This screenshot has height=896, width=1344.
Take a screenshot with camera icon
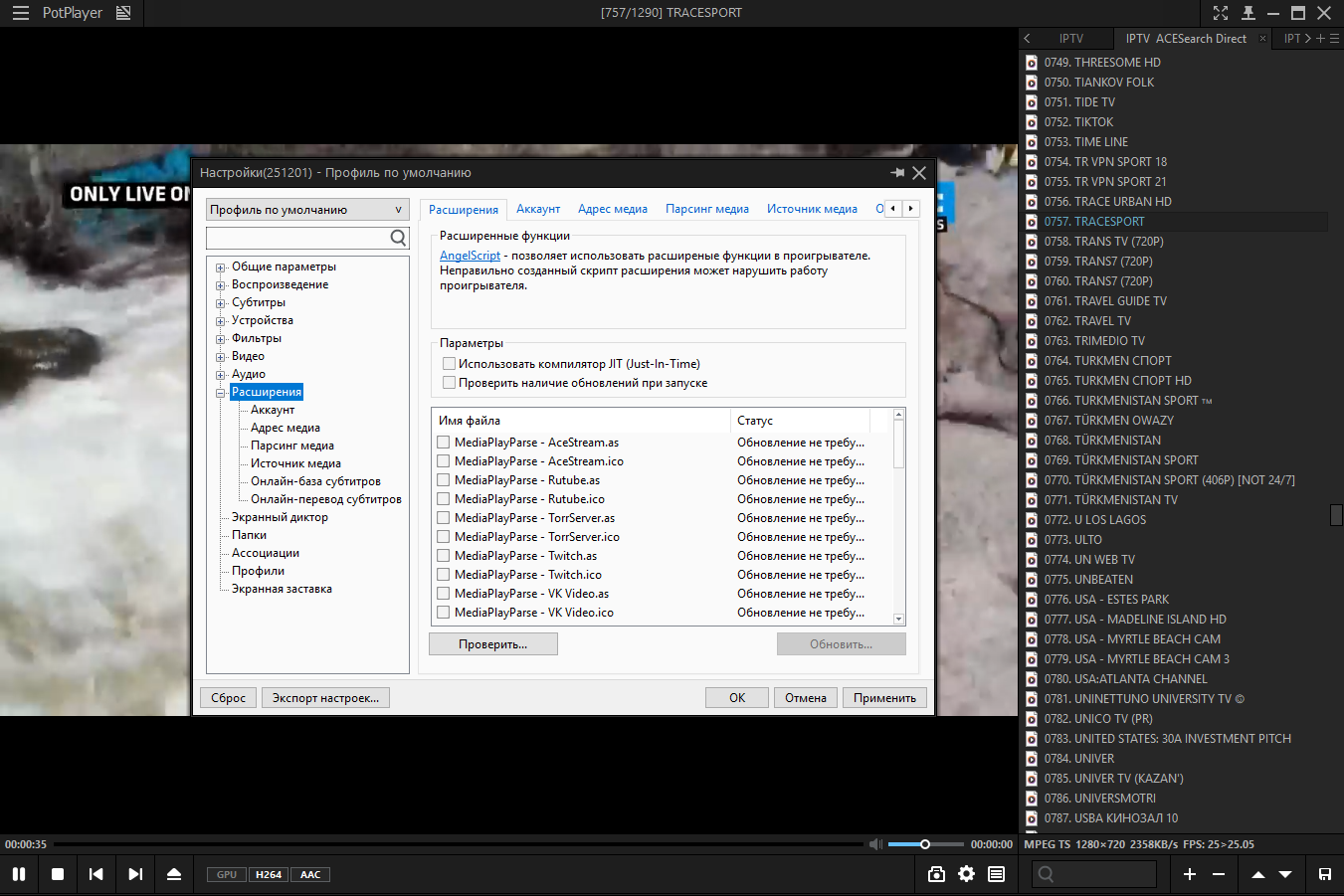click(x=936, y=874)
